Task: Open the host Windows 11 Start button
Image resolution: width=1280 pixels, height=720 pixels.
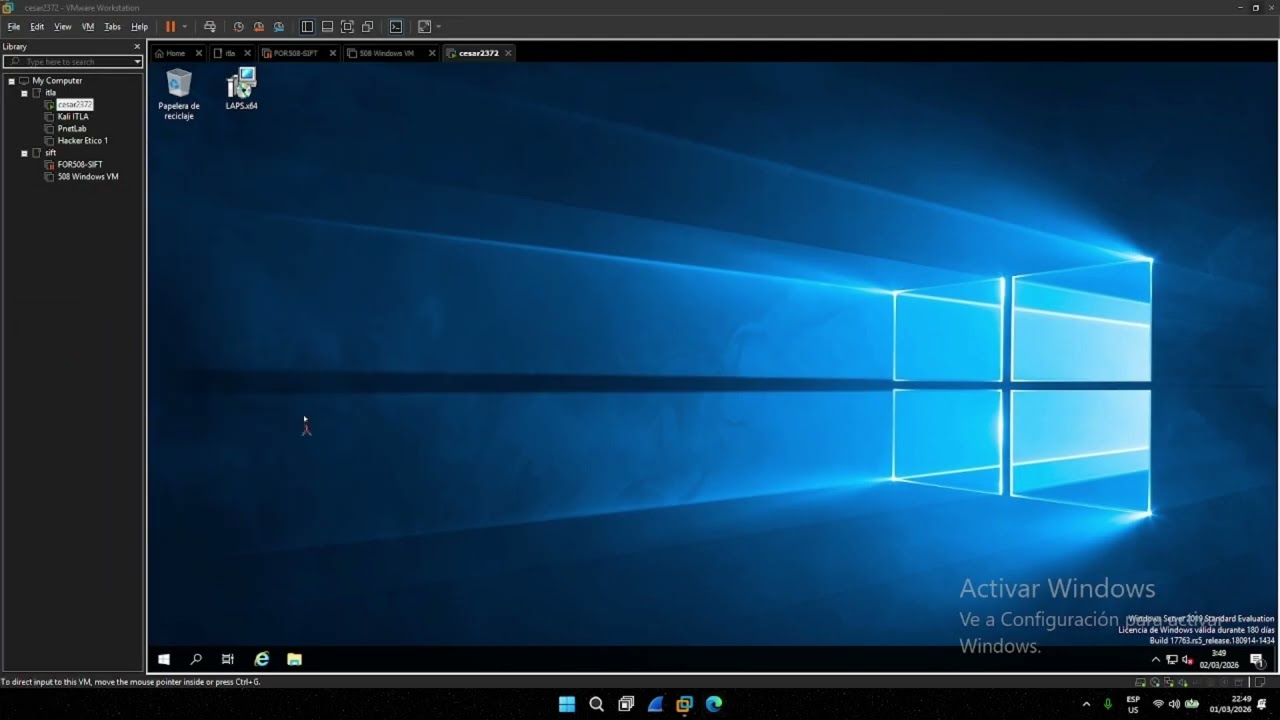Action: click(x=567, y=704)
